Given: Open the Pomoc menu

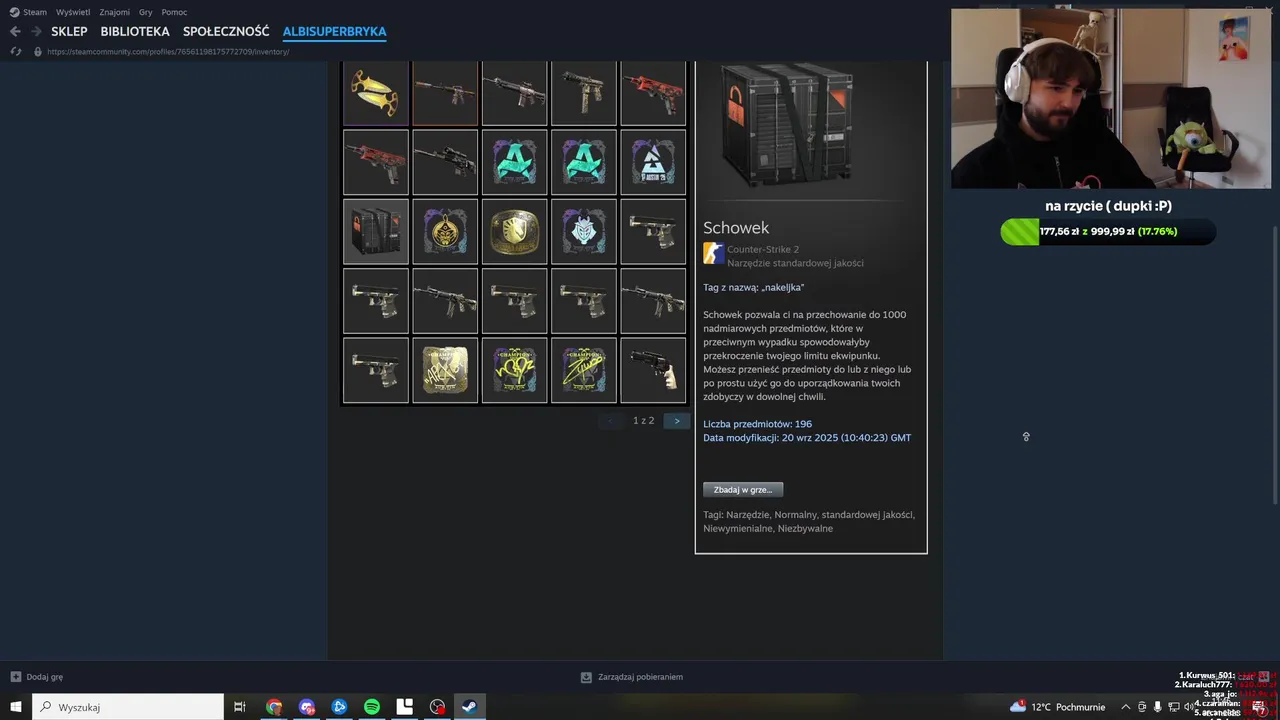Looking at the screenshot, I should coord(174,12).
